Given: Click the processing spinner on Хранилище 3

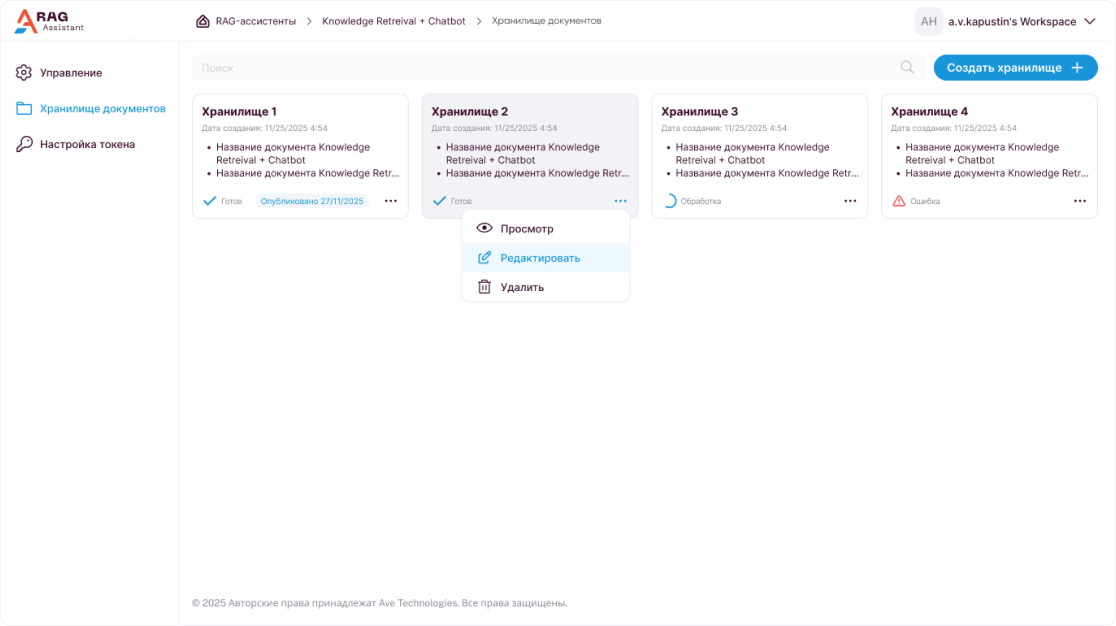Looking at the screenshot, I should (670, 201).
